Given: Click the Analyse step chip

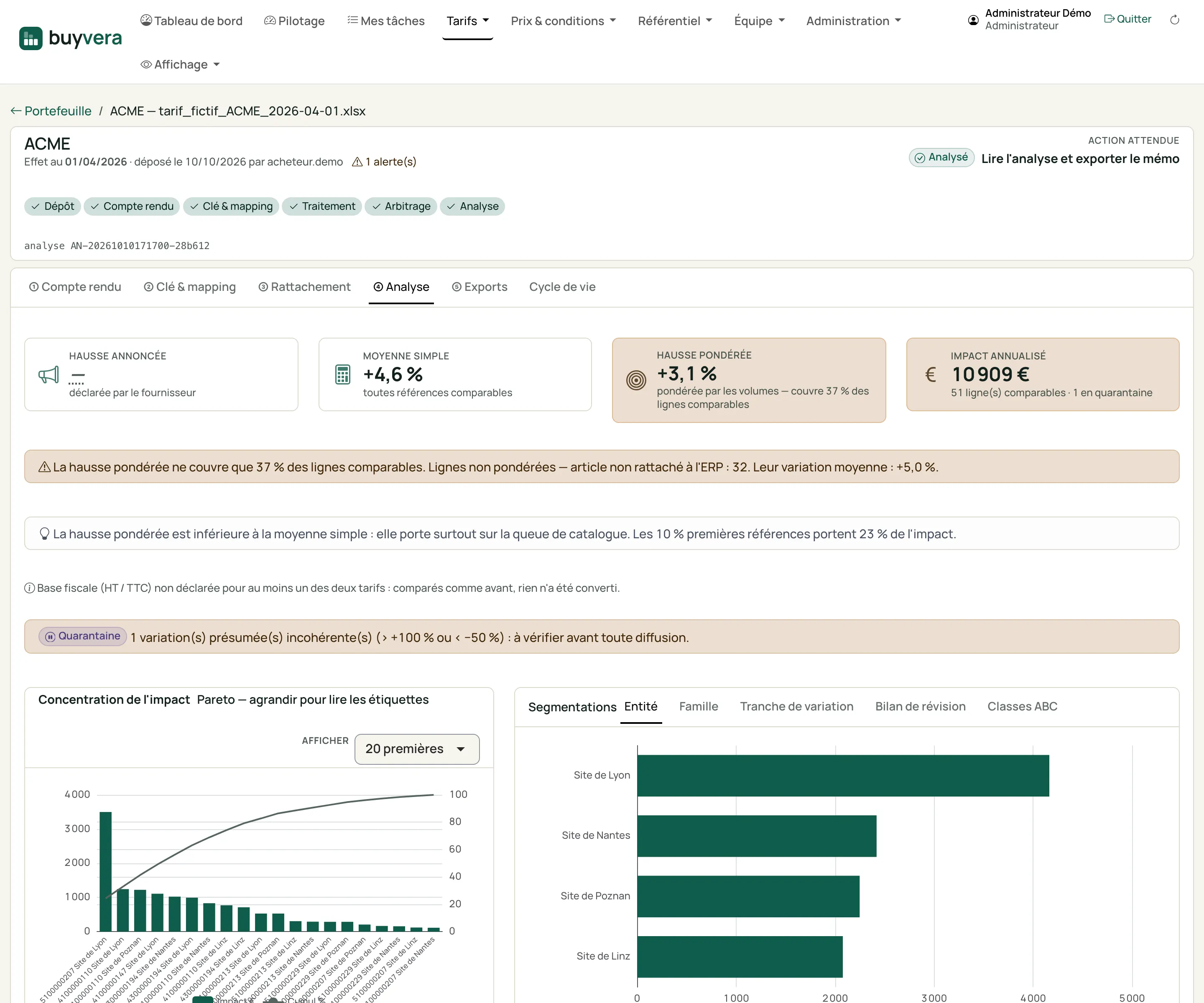Looking at the screenshot, I should [472, 206].
